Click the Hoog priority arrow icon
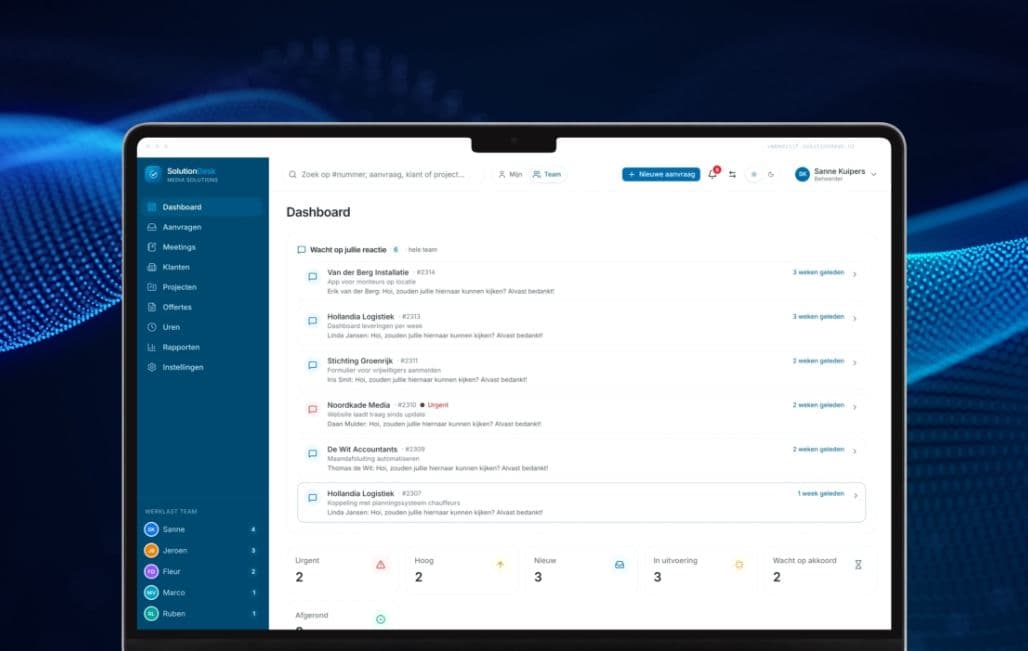Viewport: 1028px width, 651px height. (x=500, y=564)
